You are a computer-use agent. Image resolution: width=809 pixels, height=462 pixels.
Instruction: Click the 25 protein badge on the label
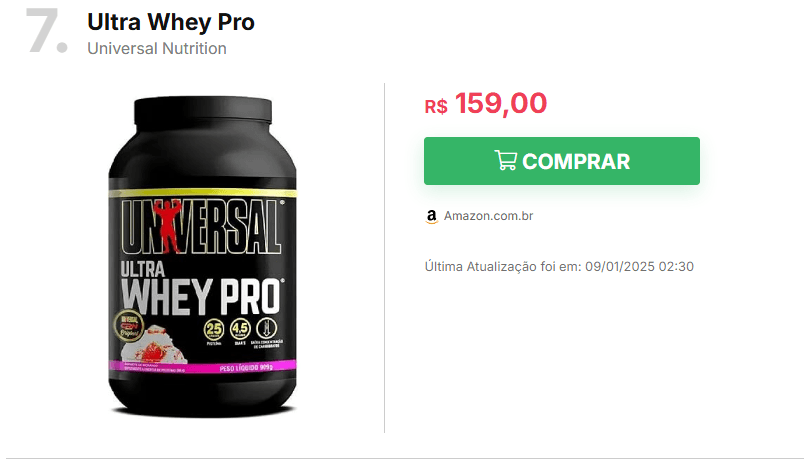(214, 329)
